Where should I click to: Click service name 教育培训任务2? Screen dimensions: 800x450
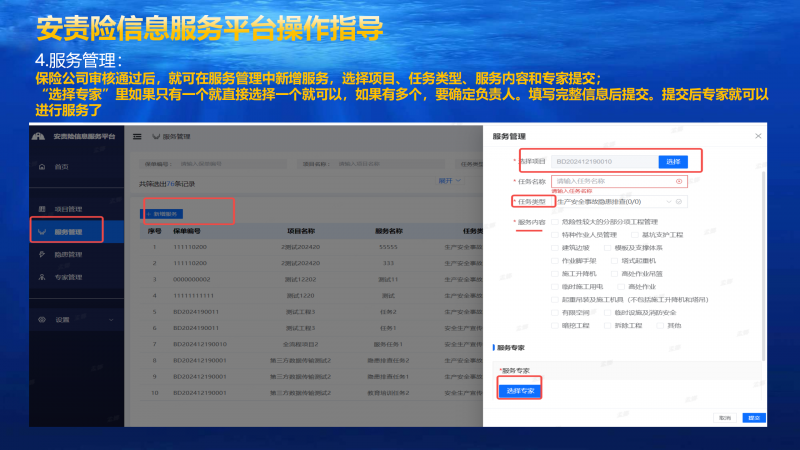coord(388,393)
